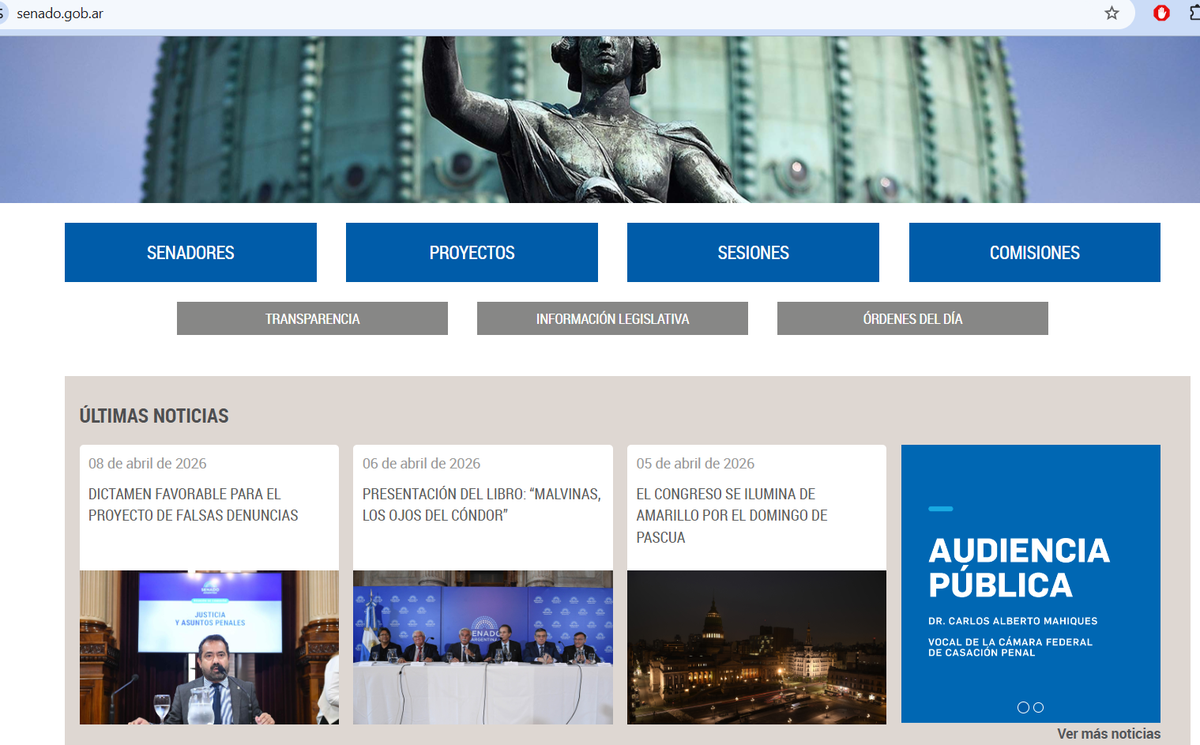Click the TRANSPARENCIA button
The height and width of the screenshot is (745, 1200).
(x=312, y=318)
